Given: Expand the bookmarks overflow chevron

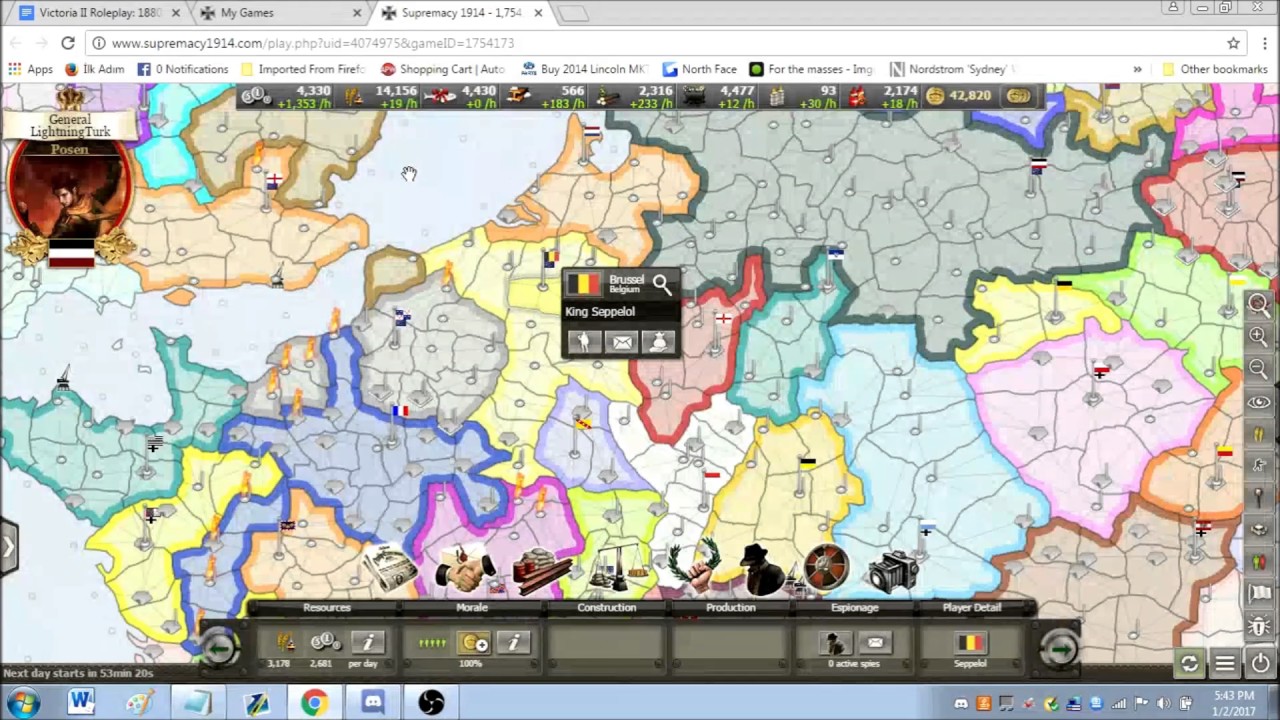Looking at the screenshot, I should (x=1137, y=69).
